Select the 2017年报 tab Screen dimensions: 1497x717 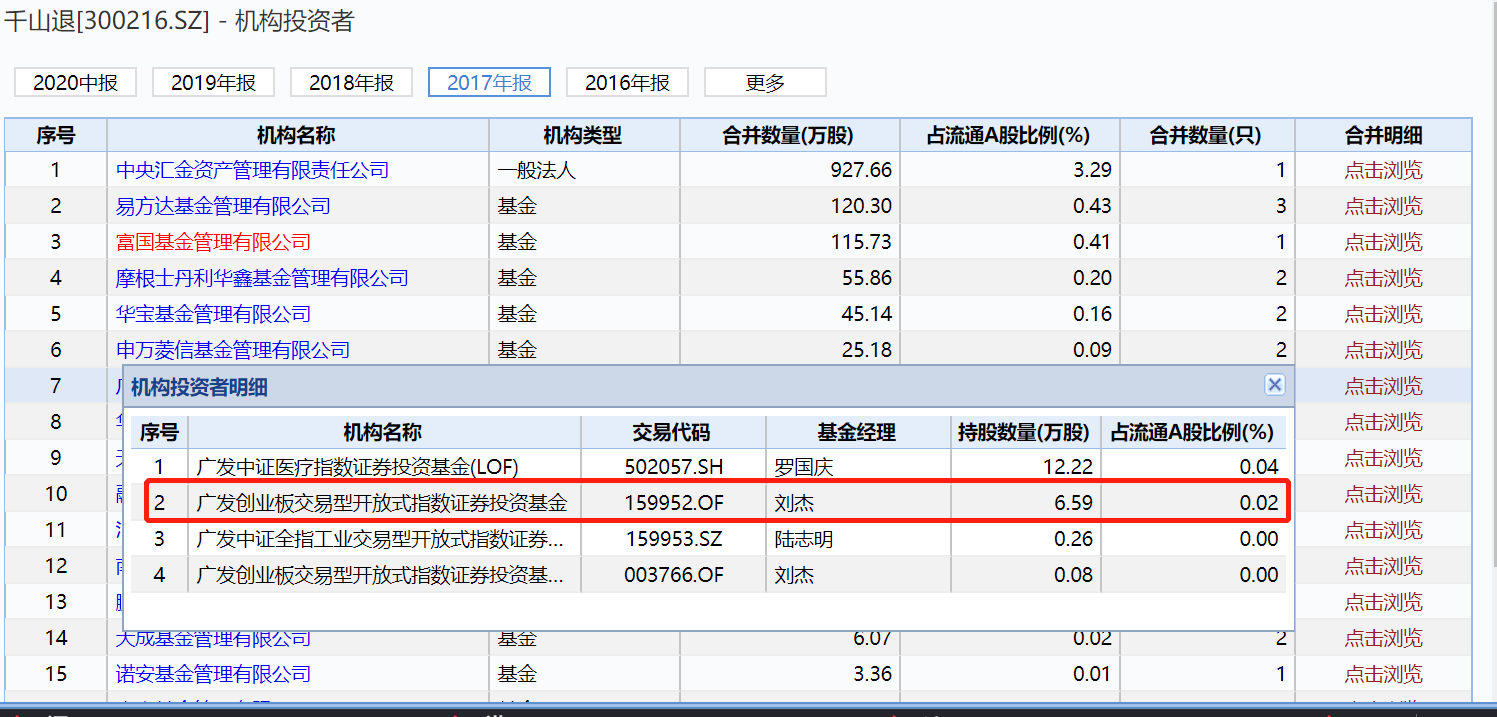(489, 83)
